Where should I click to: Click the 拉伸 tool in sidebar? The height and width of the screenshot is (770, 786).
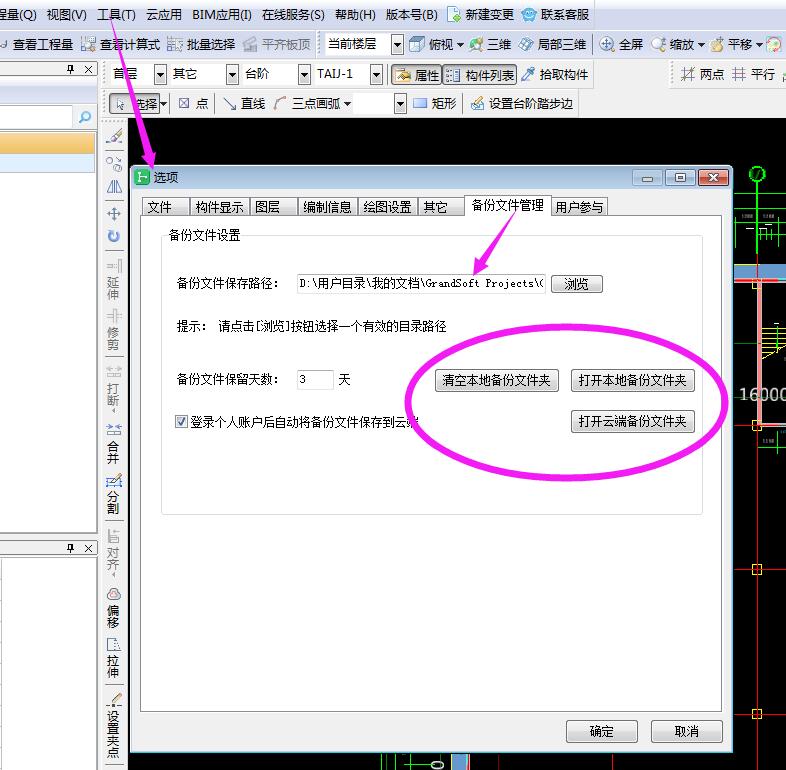coord(114,658)
